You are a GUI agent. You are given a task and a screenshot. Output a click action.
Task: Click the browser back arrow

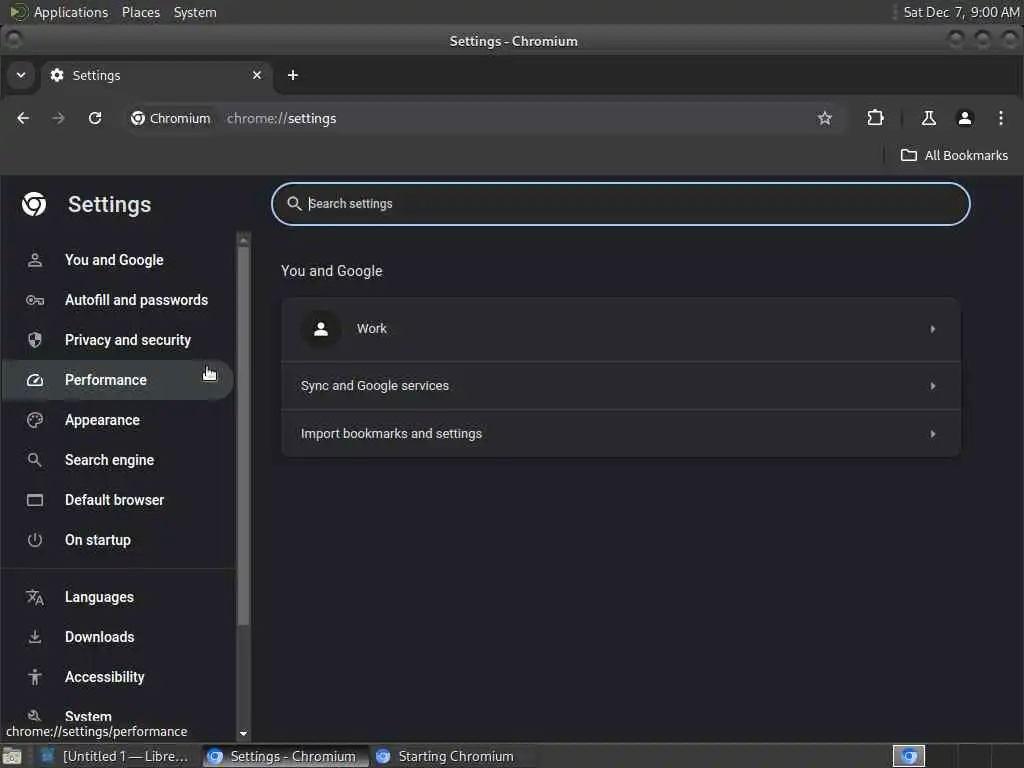pos(23,118)
